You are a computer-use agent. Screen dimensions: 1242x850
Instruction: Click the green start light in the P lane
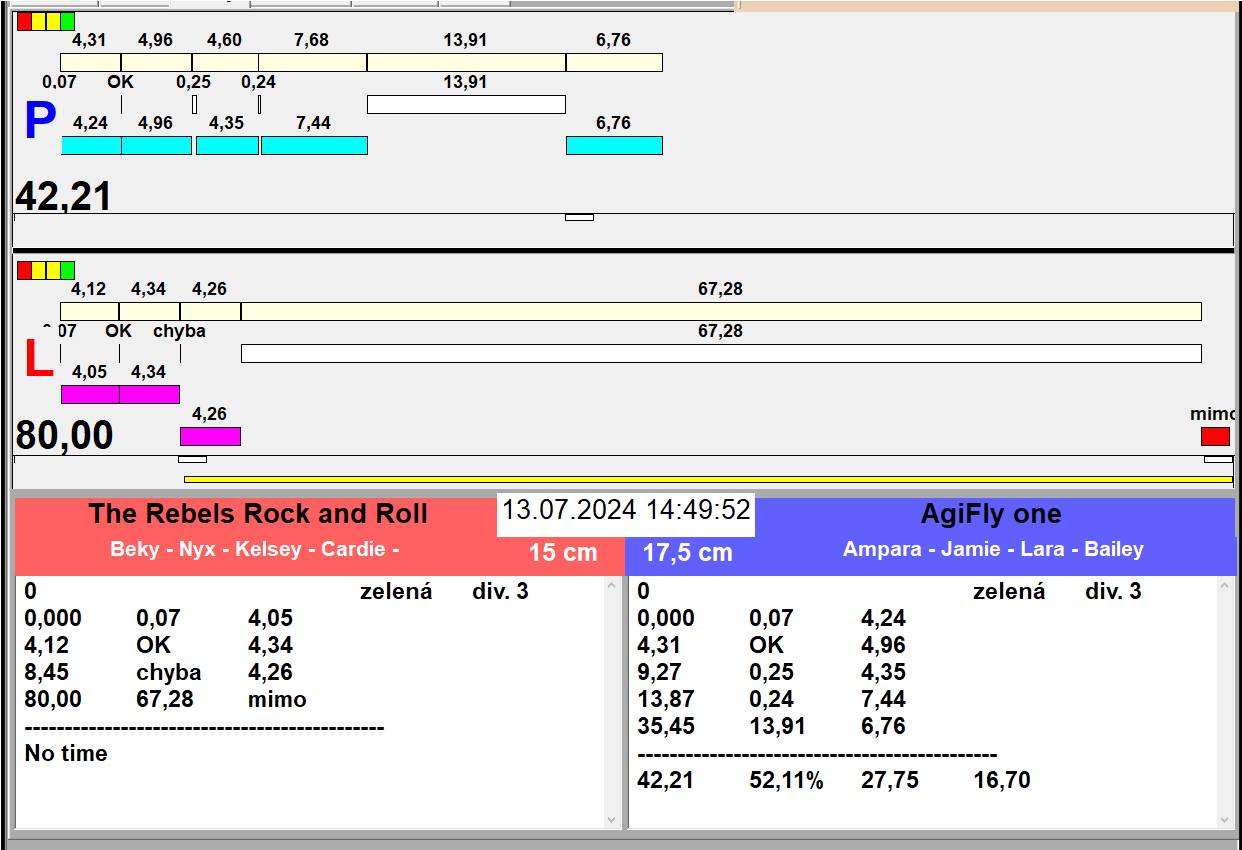click(x=67, y=21)
